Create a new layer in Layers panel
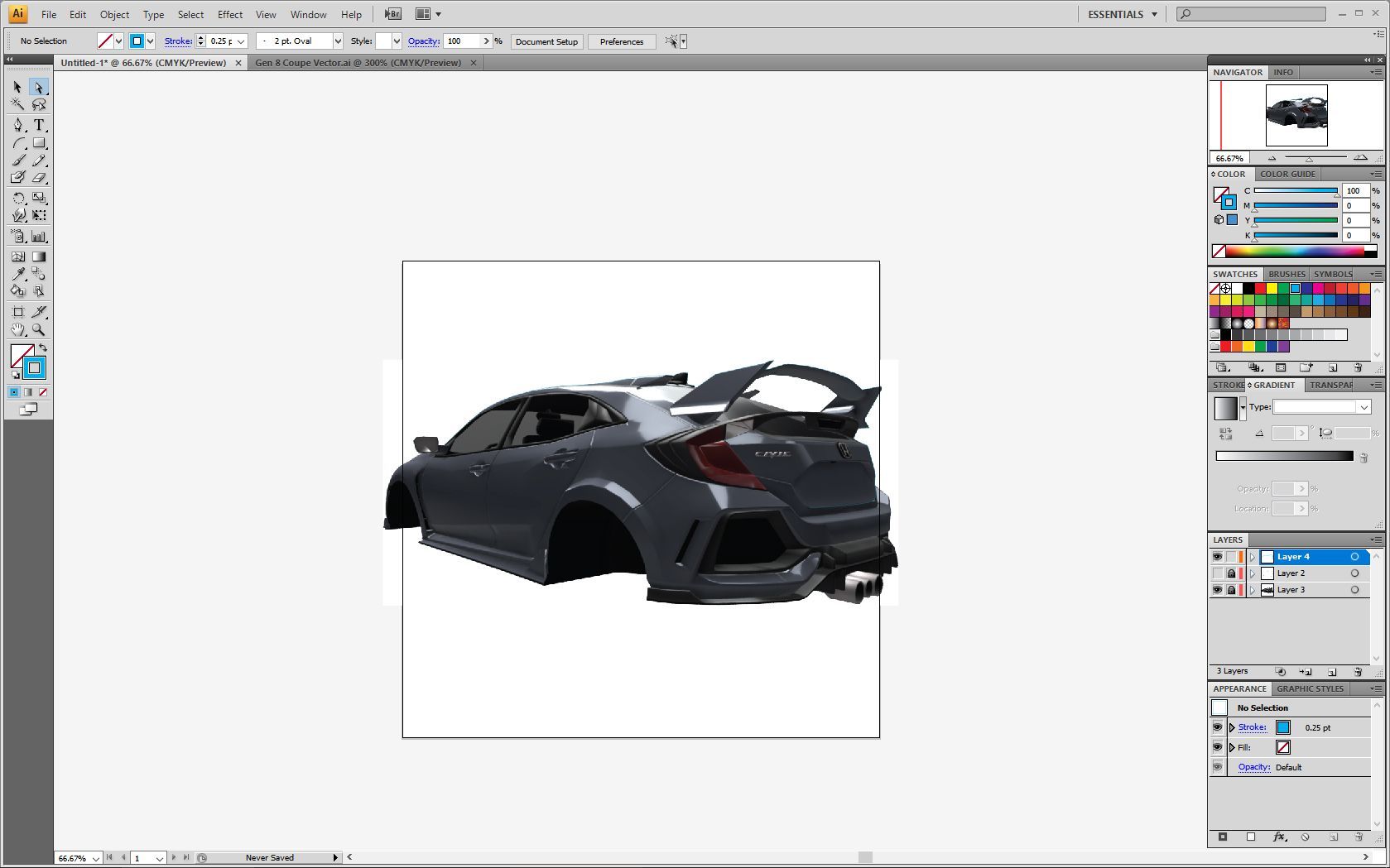The image size is (1390, 868). [x=1332, y=672]
